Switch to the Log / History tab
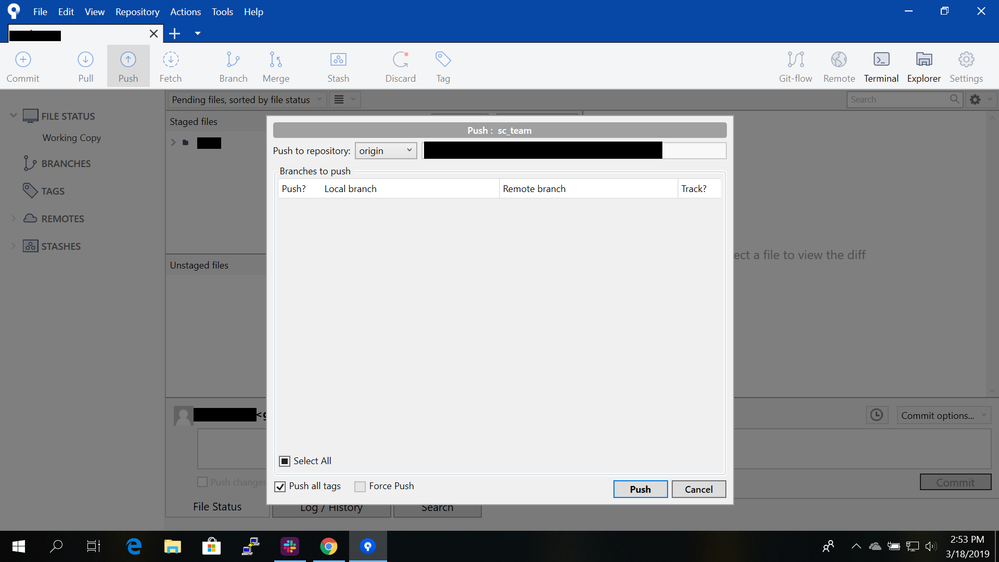The width and height of the screenshot is (999, 562). (x=331, y=508)
